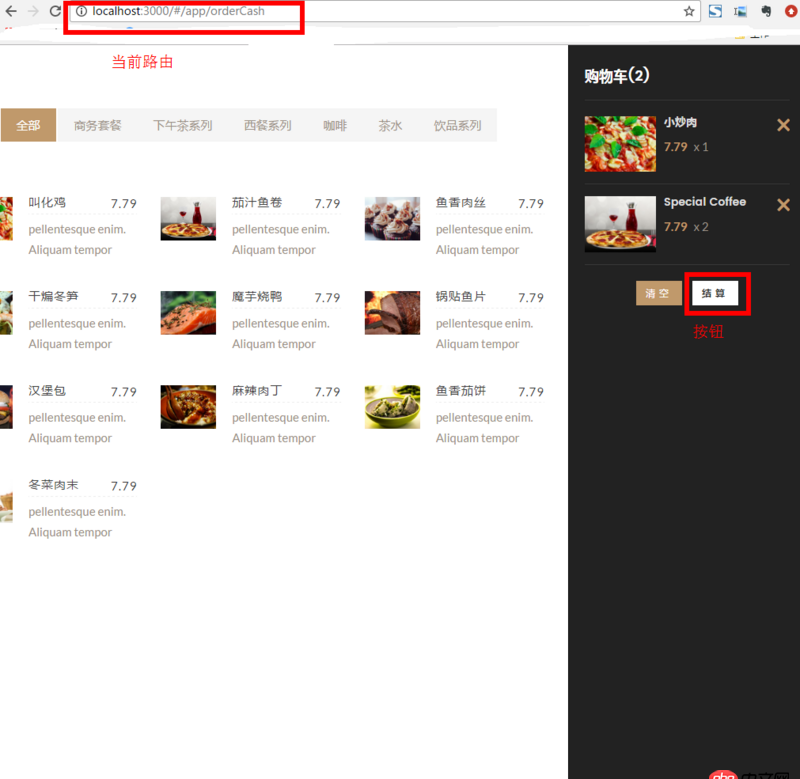800x779 pixels.
Task: Click the 结算 checkout button
Action: click(716, 293)
